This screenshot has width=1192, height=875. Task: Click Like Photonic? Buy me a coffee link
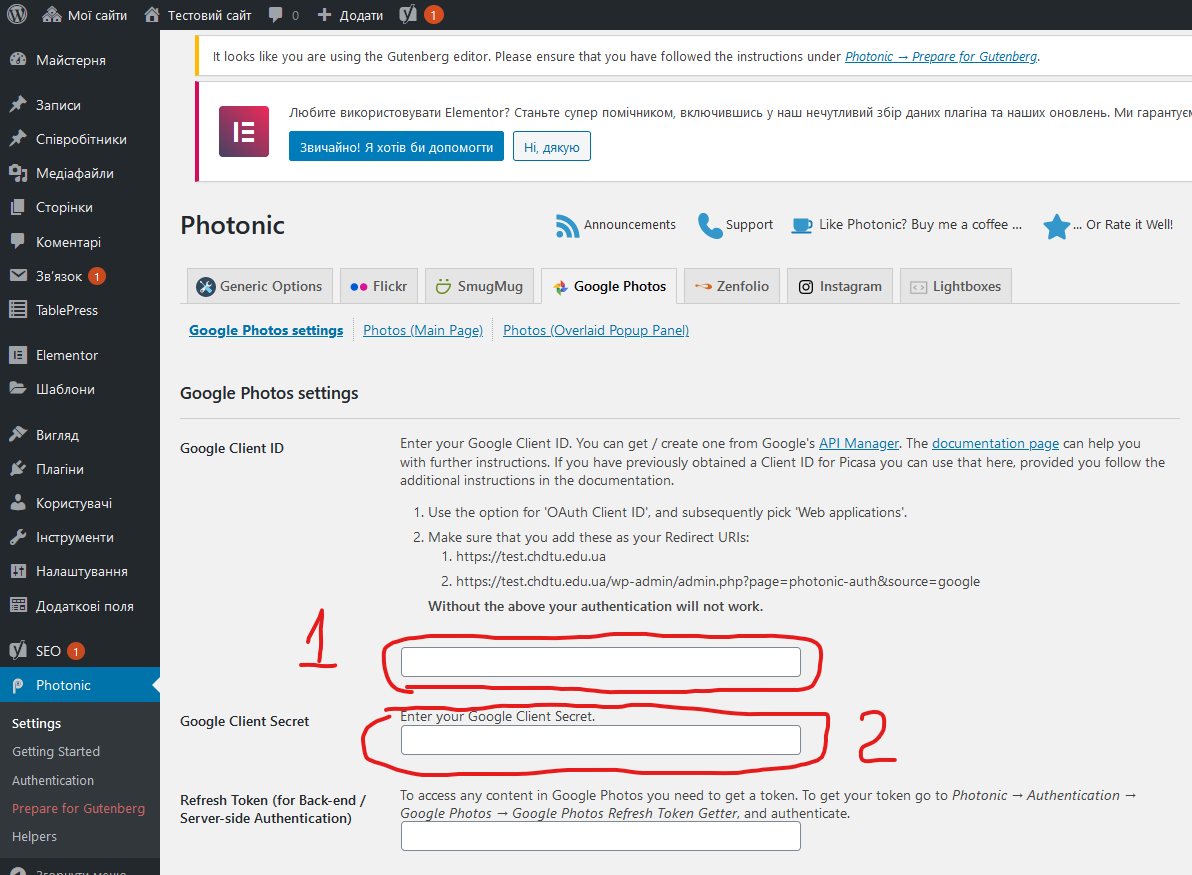coord(920,224)
